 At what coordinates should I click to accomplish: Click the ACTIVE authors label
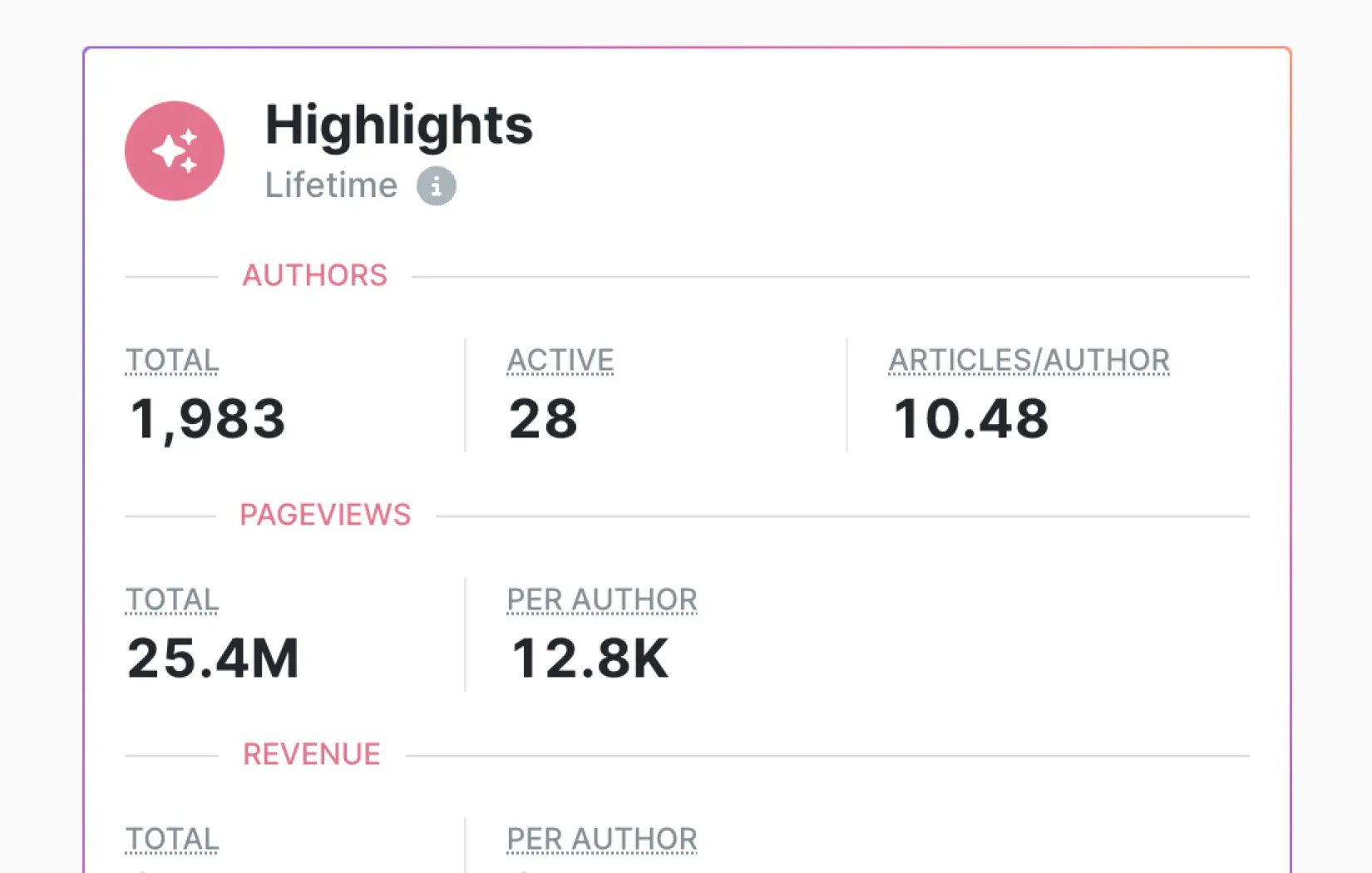[x=560, y=360]
